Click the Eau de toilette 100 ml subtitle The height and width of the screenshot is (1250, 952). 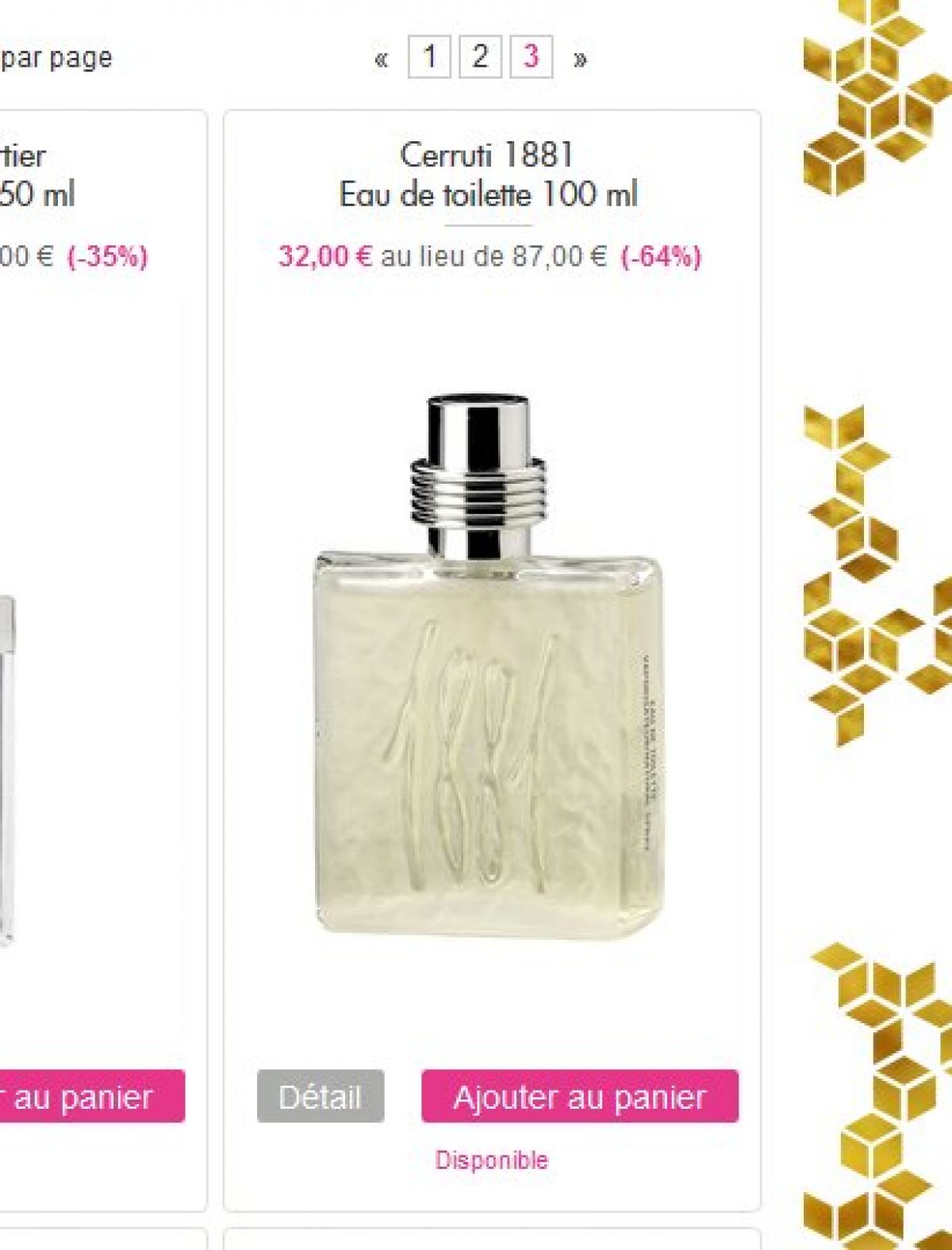489,194
